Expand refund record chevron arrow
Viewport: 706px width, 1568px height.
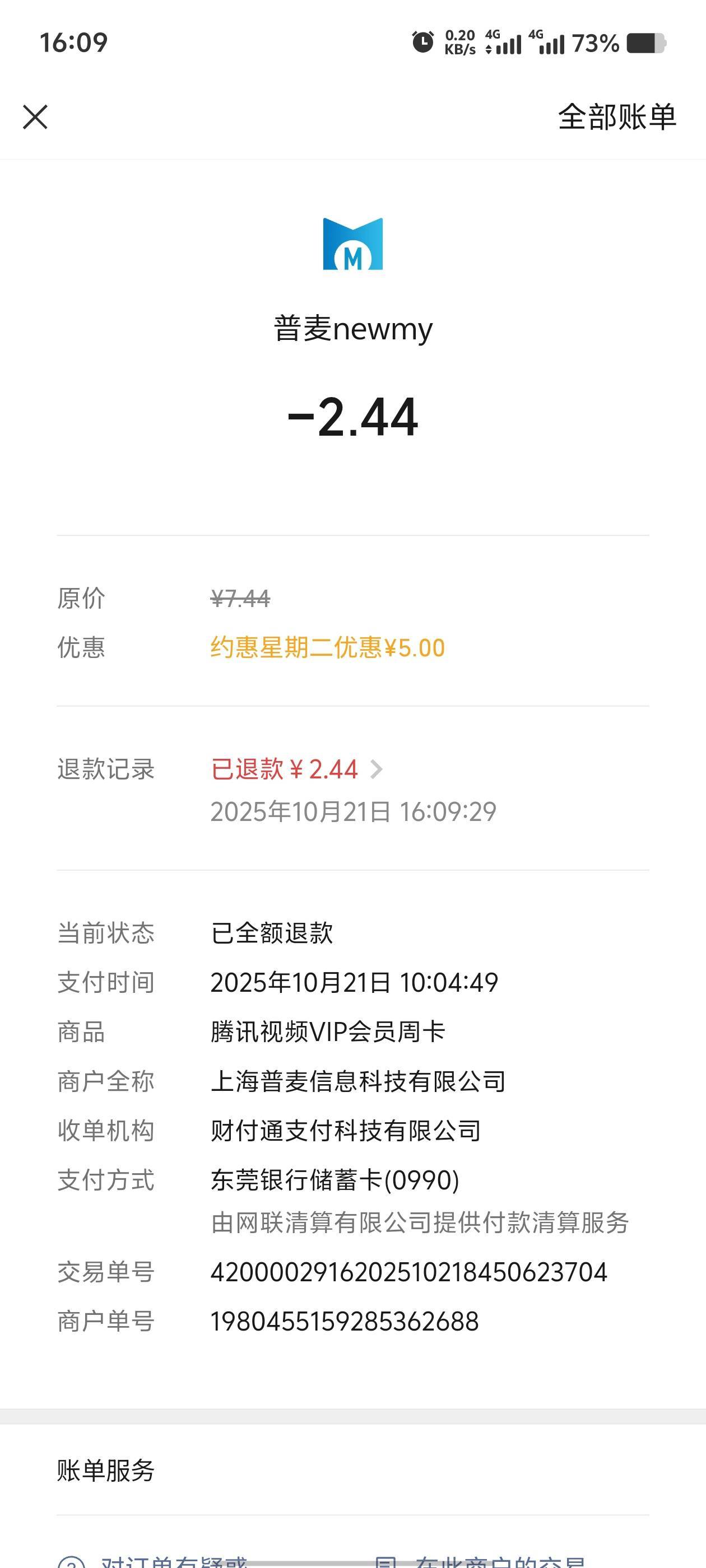(x=377, y=769)
